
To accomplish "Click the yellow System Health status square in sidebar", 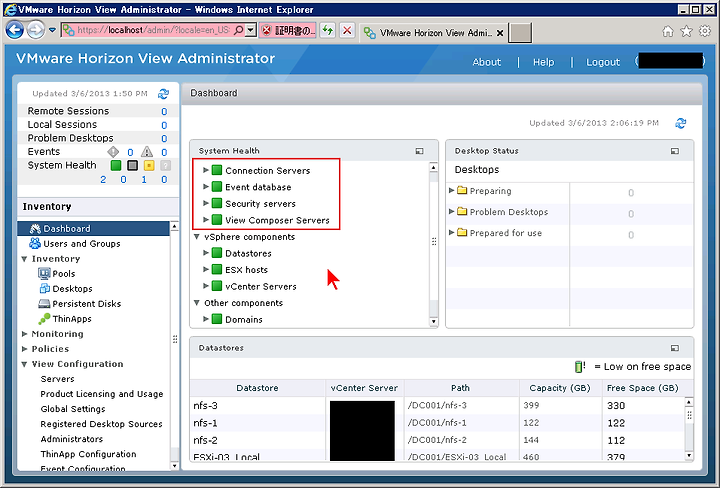I will pyautogui.click(x=149, y=165).
